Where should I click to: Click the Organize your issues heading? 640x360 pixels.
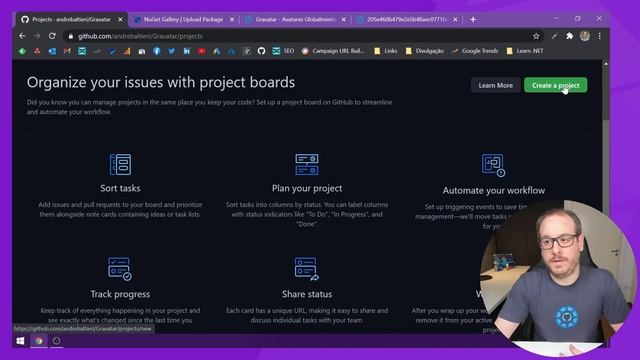161,82
